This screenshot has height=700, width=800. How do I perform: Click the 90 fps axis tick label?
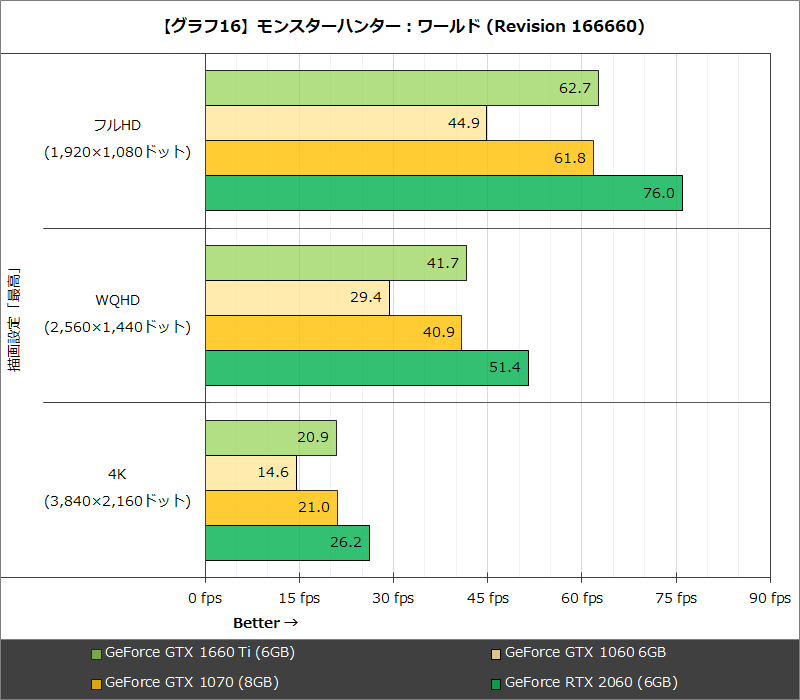coord(770,598)
